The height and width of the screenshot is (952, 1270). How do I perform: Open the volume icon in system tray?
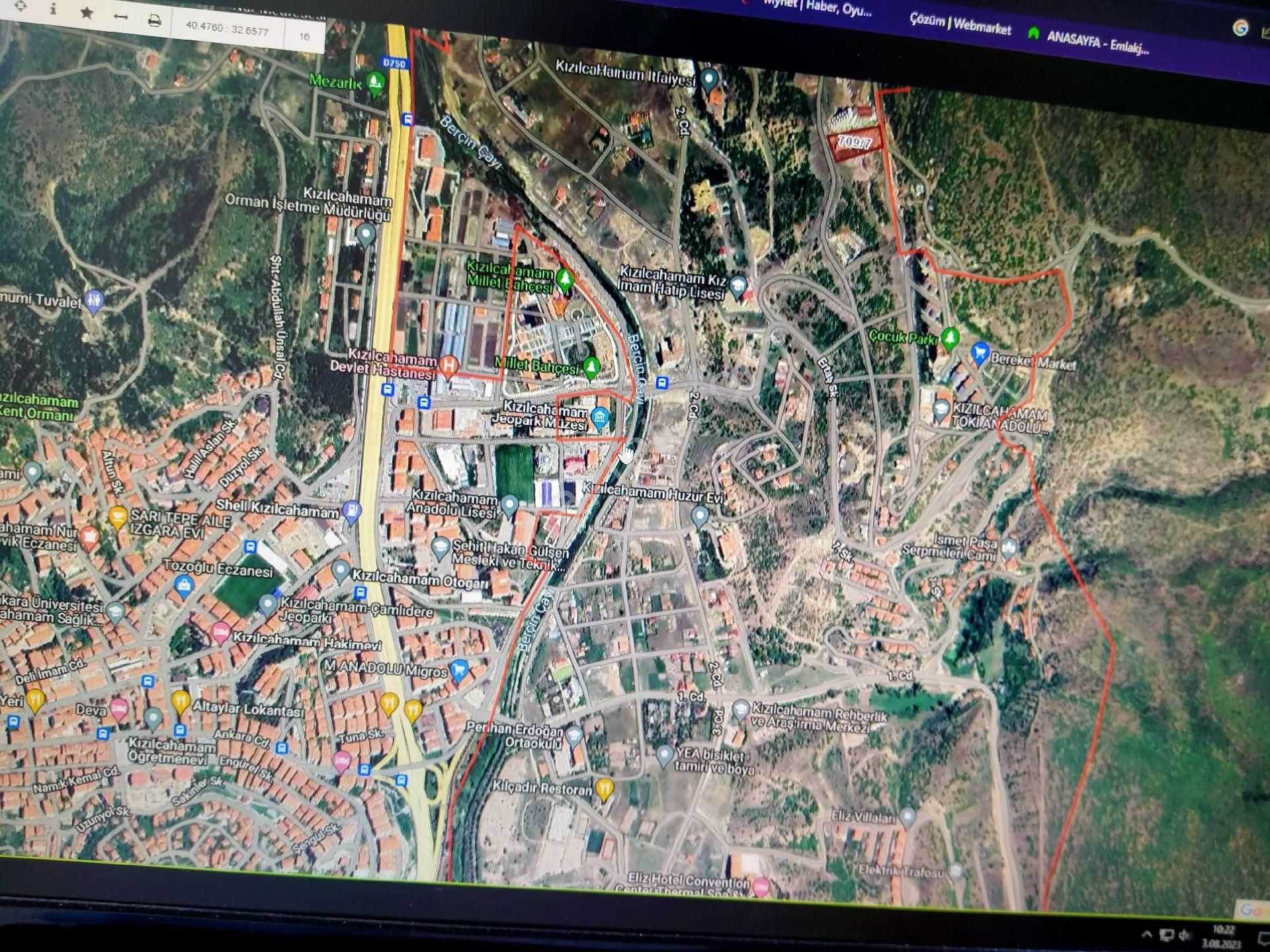(1184, 935)
